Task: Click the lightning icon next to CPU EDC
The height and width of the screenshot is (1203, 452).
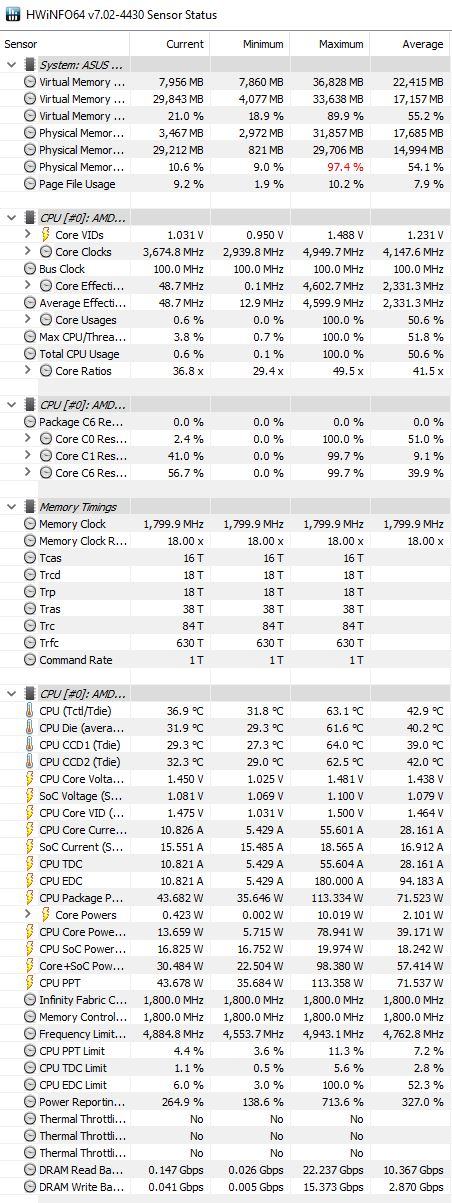Action: (x=29, y=881)
